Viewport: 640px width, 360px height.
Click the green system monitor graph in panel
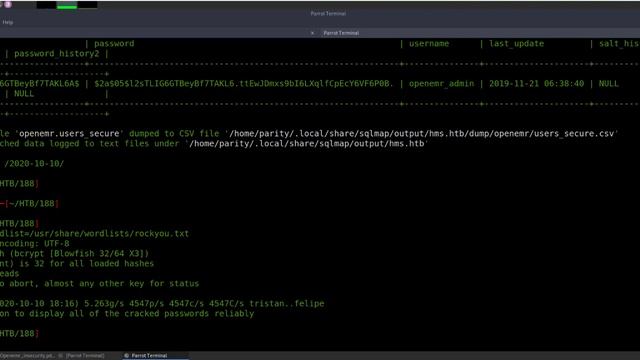click(x=67, y=5)
